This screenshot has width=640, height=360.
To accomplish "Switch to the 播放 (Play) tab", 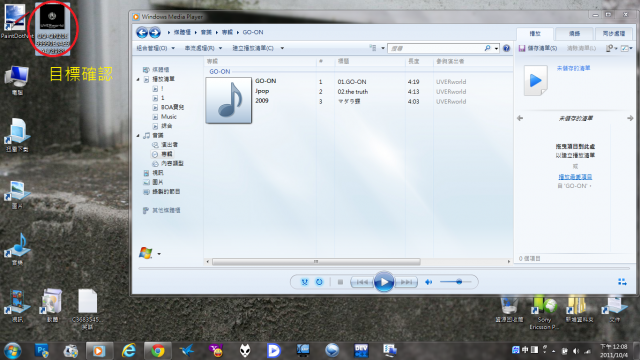I will (535, 34).
